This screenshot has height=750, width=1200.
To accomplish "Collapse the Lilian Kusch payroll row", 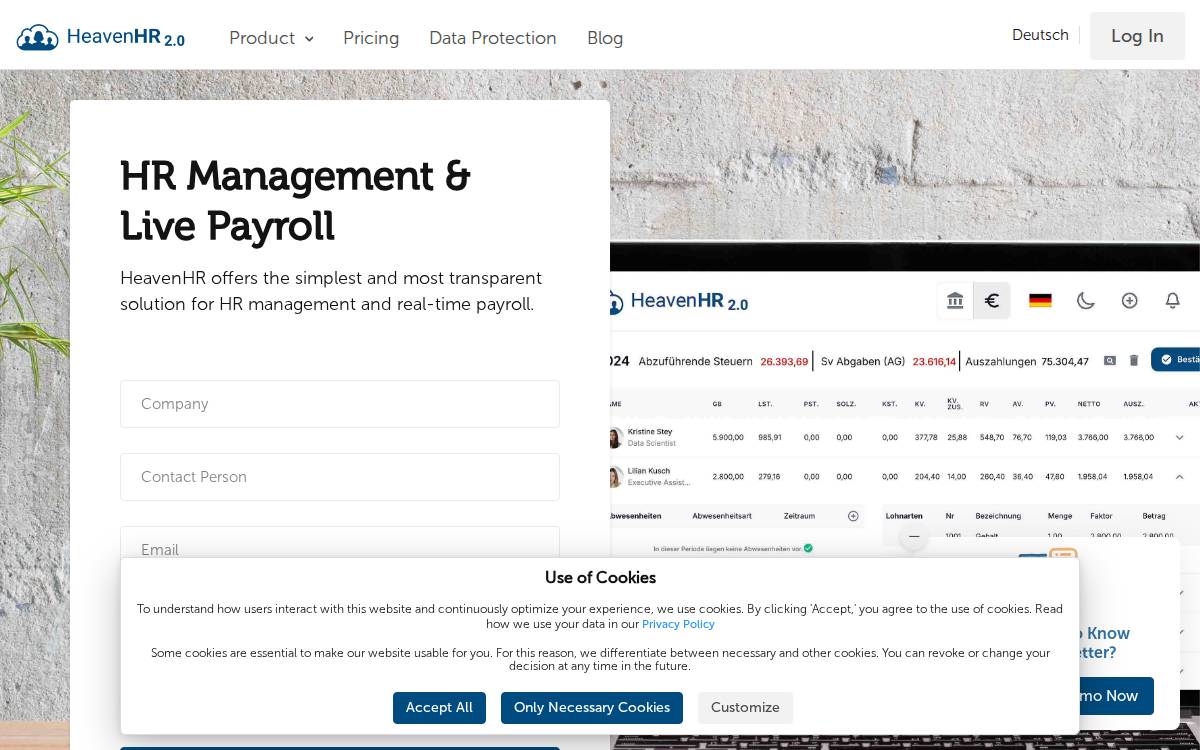I will click(x=1179, y=477).
